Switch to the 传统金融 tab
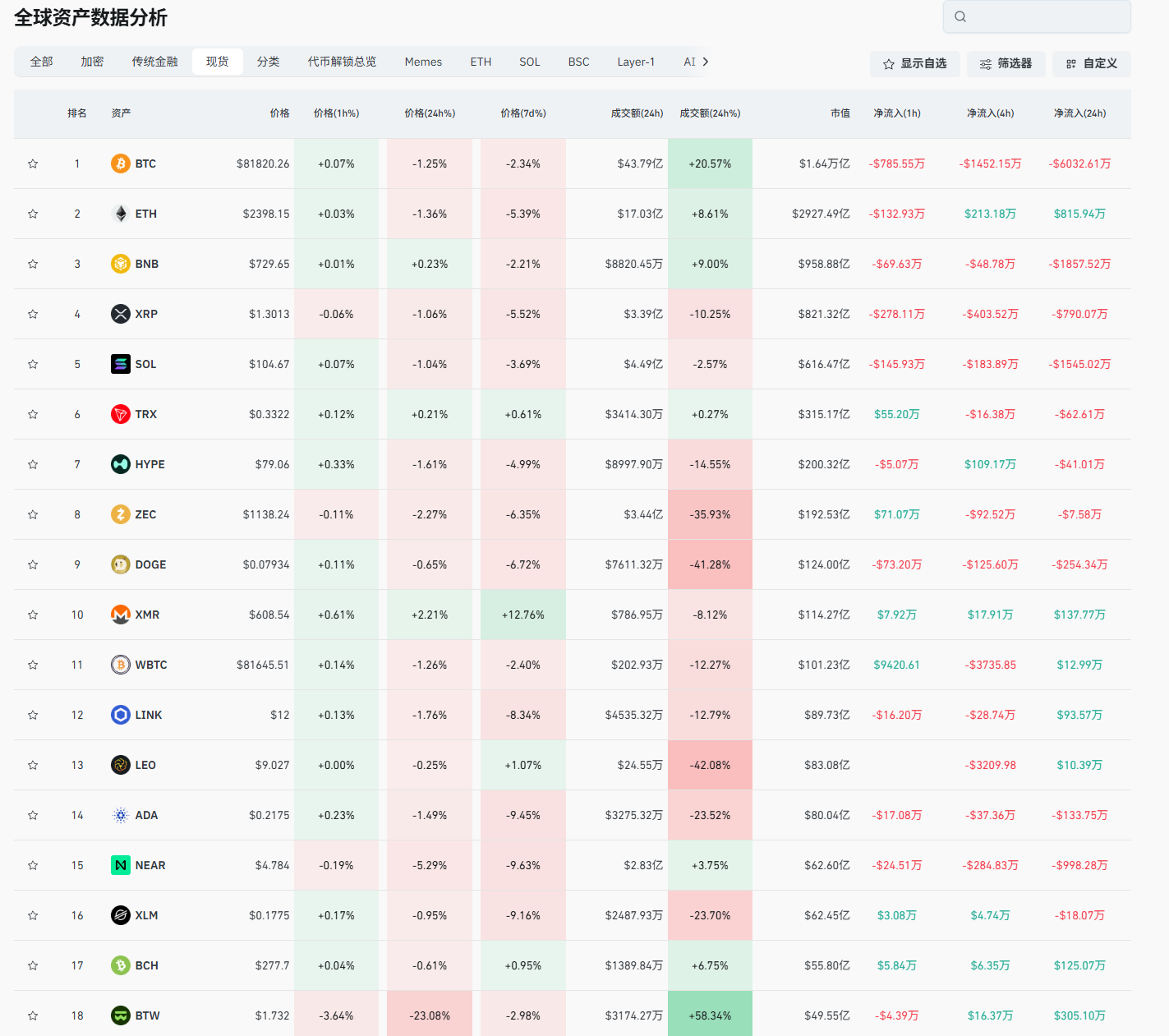 pyautogui.click(x=154, y=62)
